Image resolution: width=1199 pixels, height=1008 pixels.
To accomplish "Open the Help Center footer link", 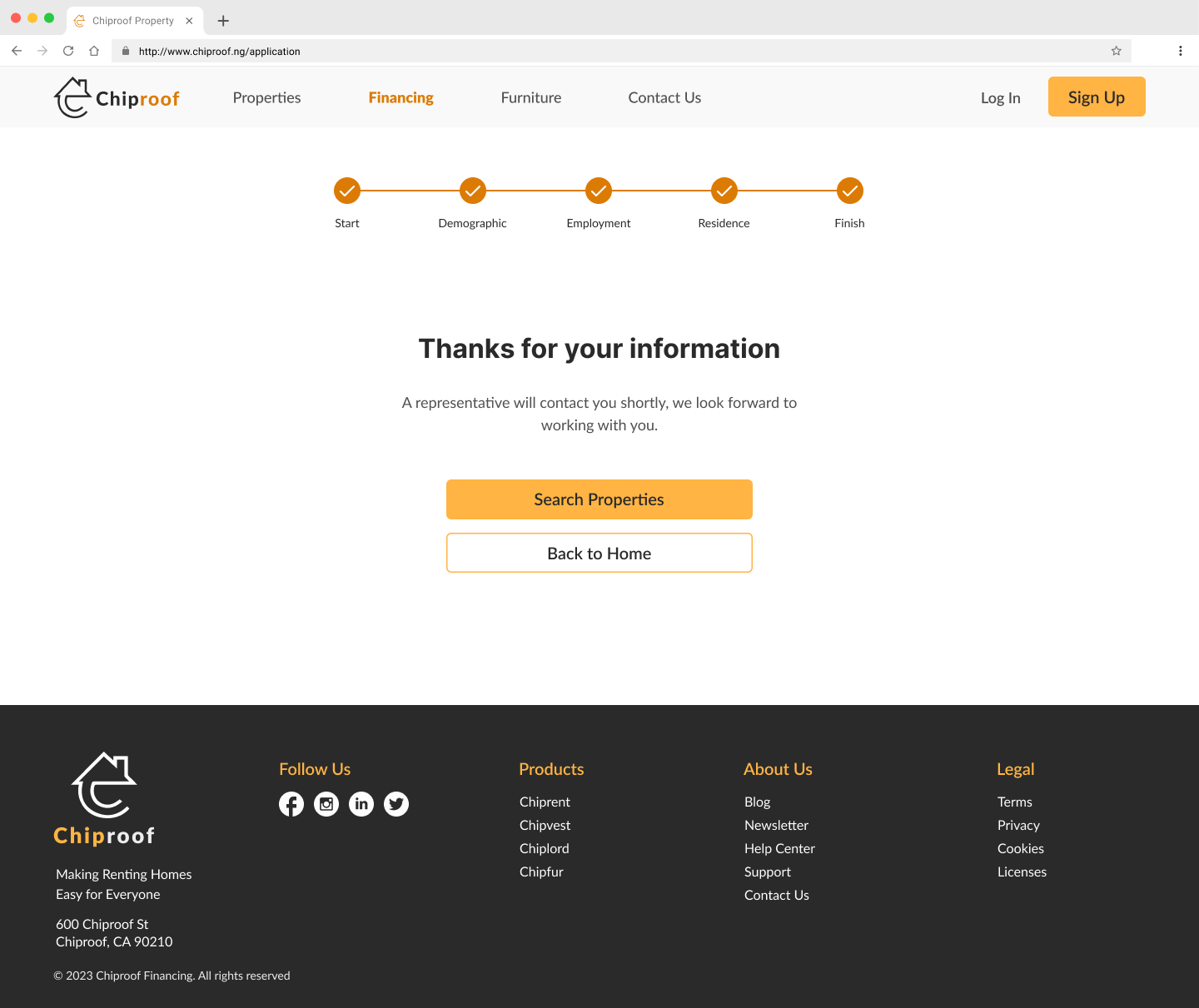I will (779, 848).
